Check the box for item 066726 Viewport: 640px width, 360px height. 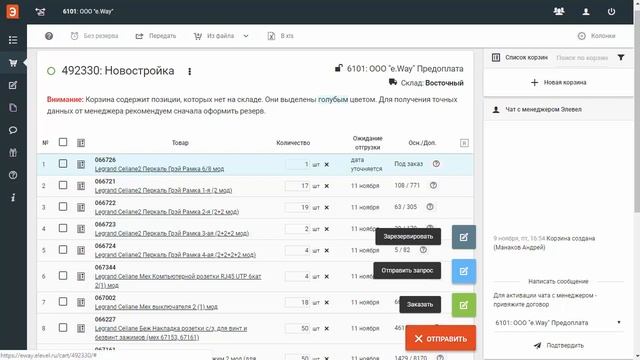tap(63, 164)
